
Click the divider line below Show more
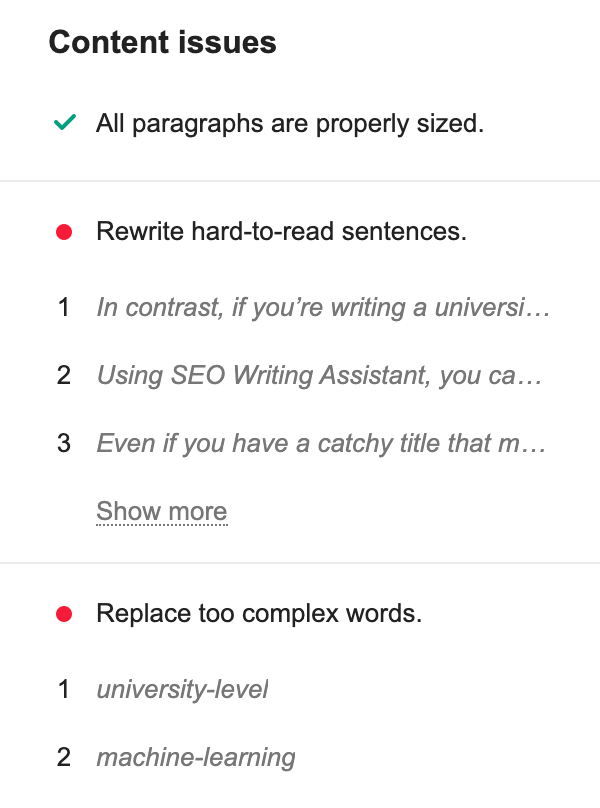tap(300, 563)
